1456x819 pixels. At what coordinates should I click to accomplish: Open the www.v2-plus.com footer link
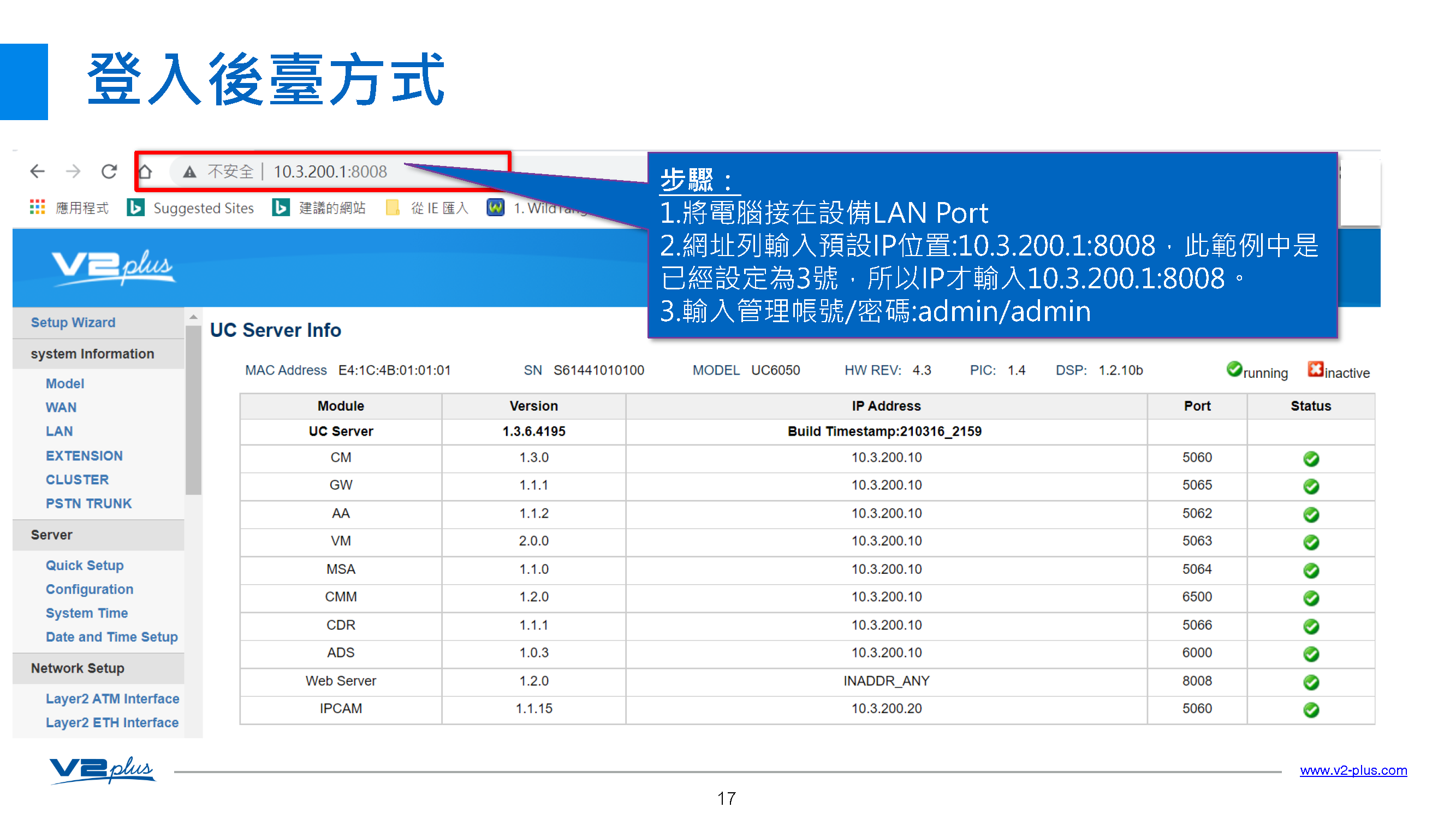point(1353,770)
